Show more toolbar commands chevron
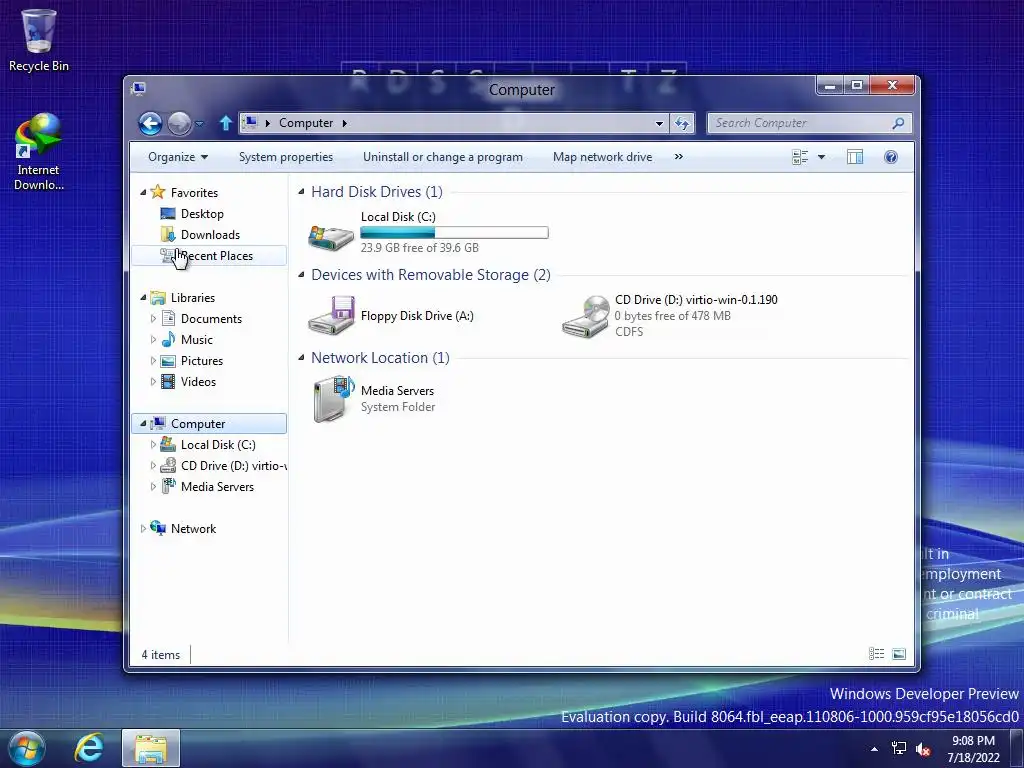 point(679,157)
